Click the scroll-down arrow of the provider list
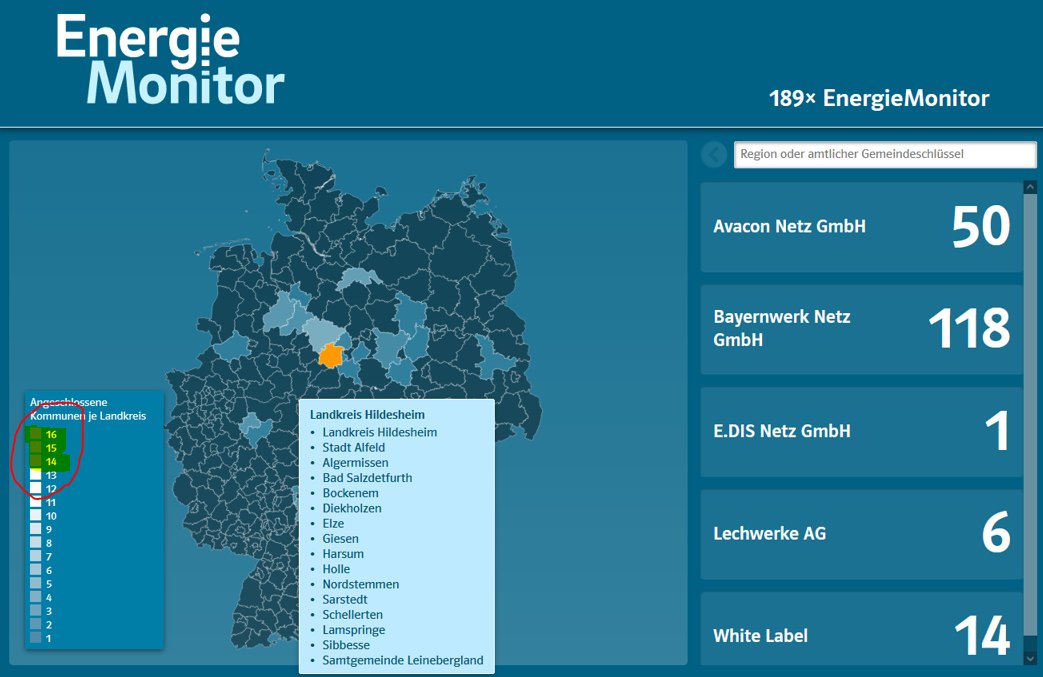 coord(1030,658)
